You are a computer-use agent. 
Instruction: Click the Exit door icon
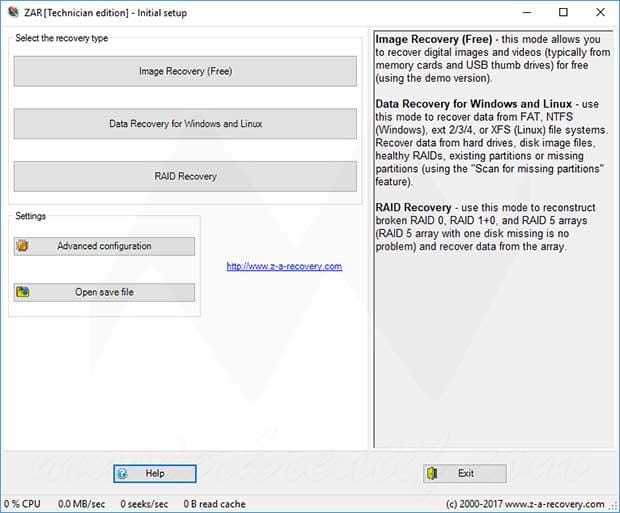coord(432,473)
